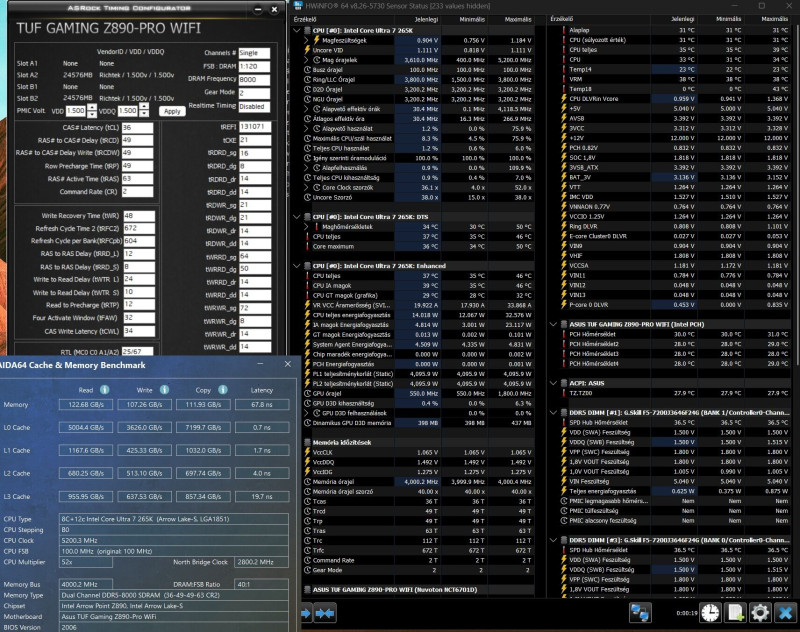Expand the Core Clock szorzók row

point(306,187)
